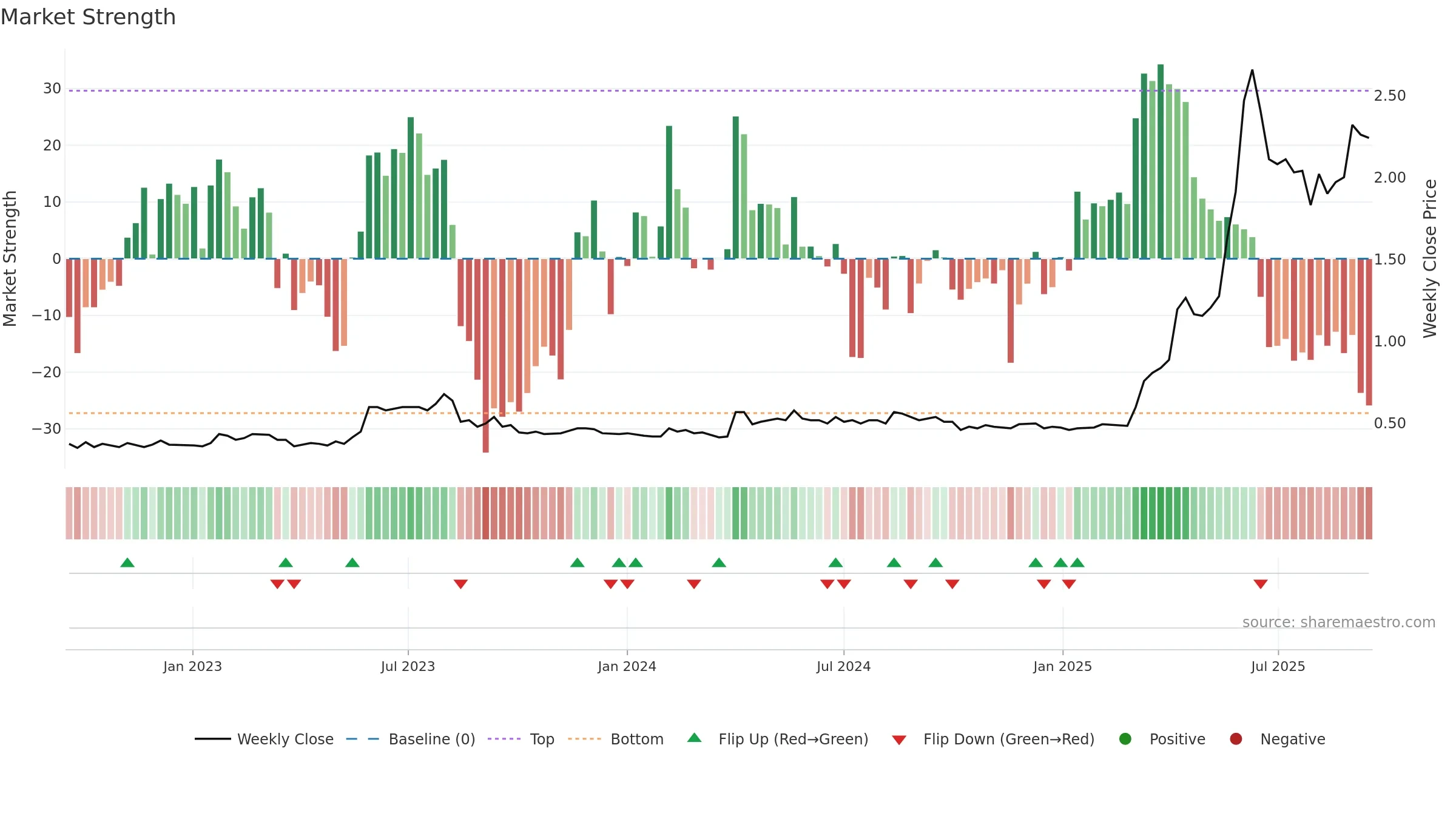
Task: Click the Market Strength chart title
Action: point(88,16)
